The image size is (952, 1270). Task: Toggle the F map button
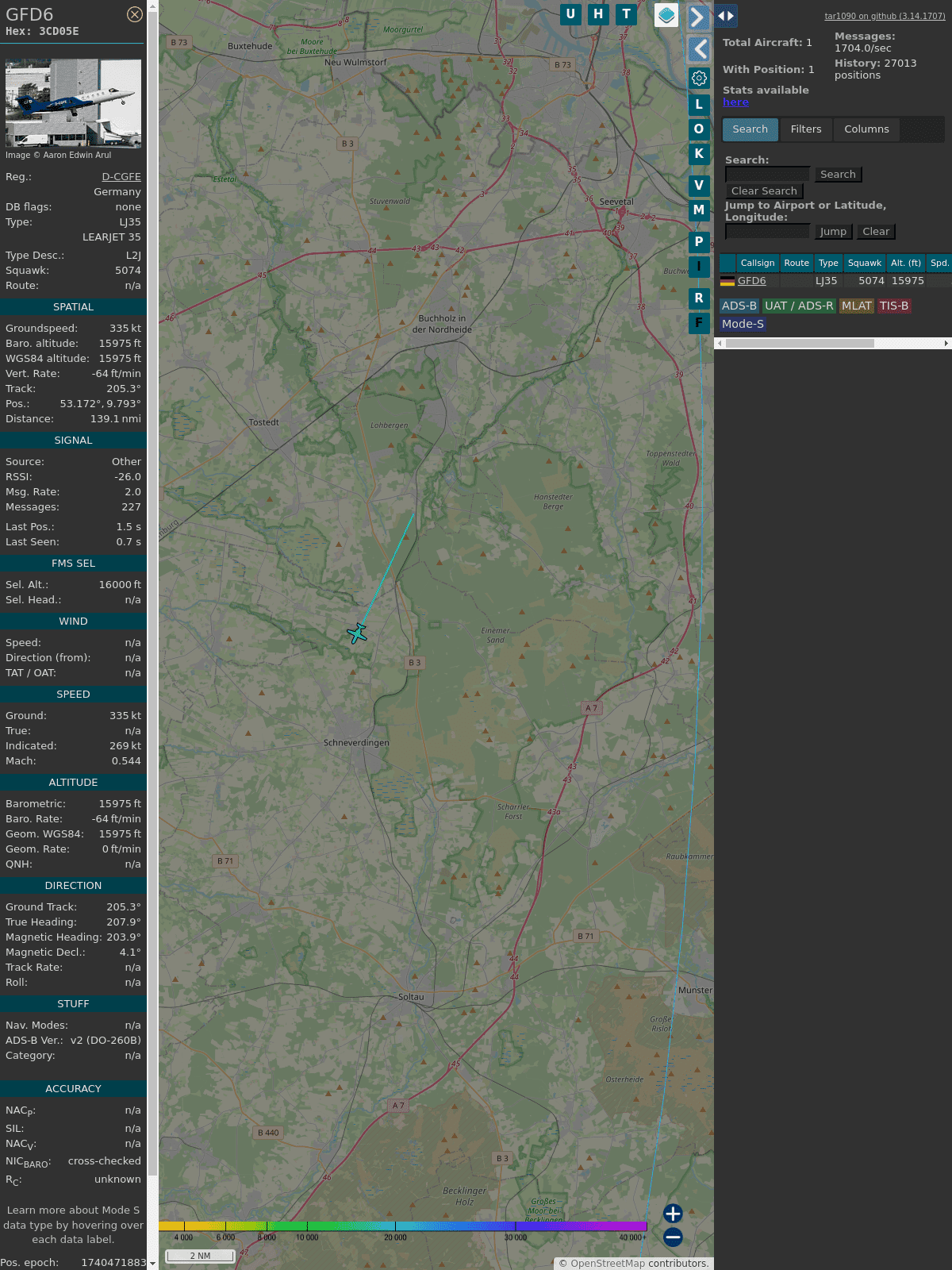click(x=699, y=323)
